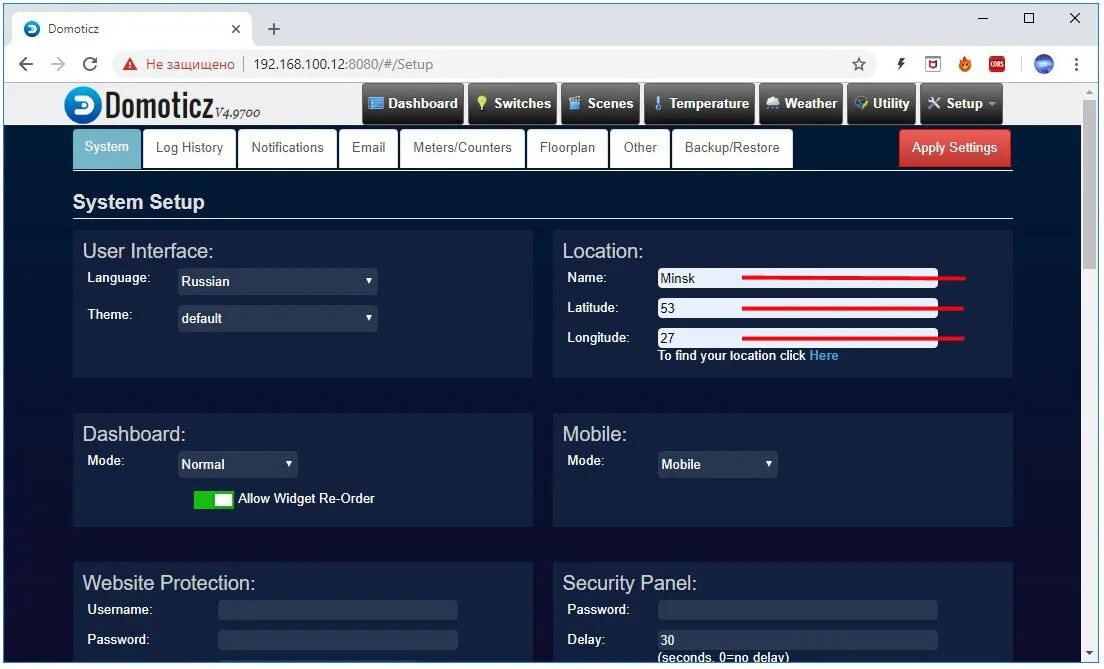The image size is (1104, 669).
Task: Click the Allow Widget Re-Order label
Action: point(306,499)
